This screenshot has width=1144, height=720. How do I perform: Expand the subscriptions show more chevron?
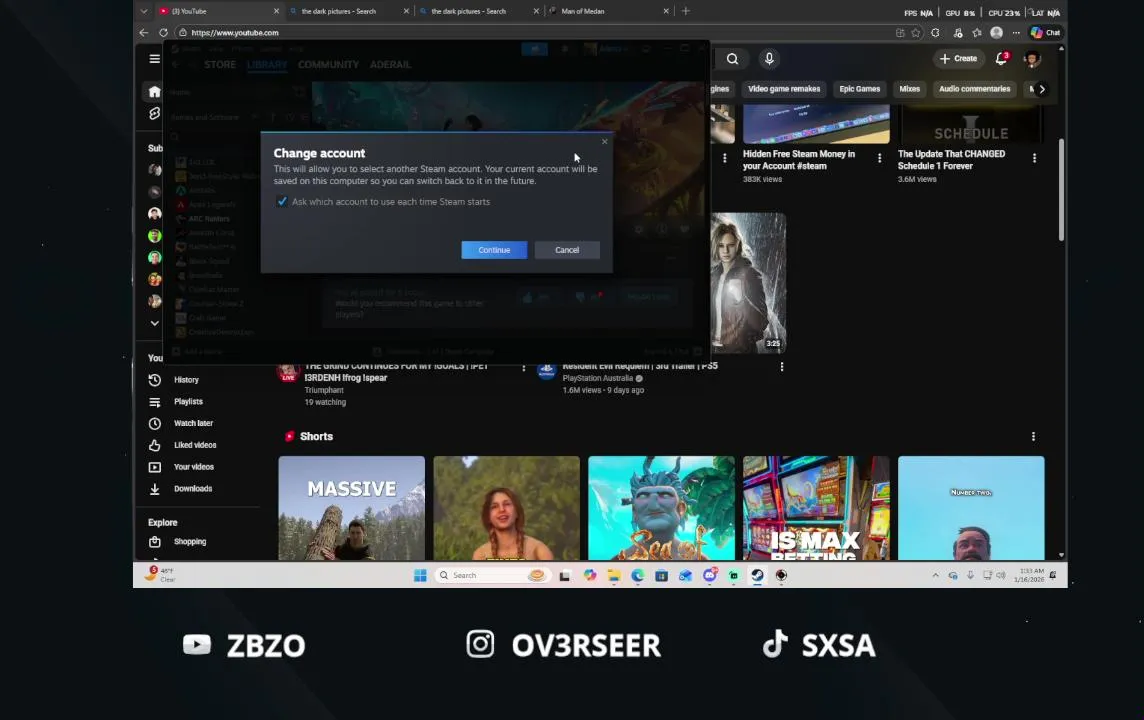(x=155, y=323)
